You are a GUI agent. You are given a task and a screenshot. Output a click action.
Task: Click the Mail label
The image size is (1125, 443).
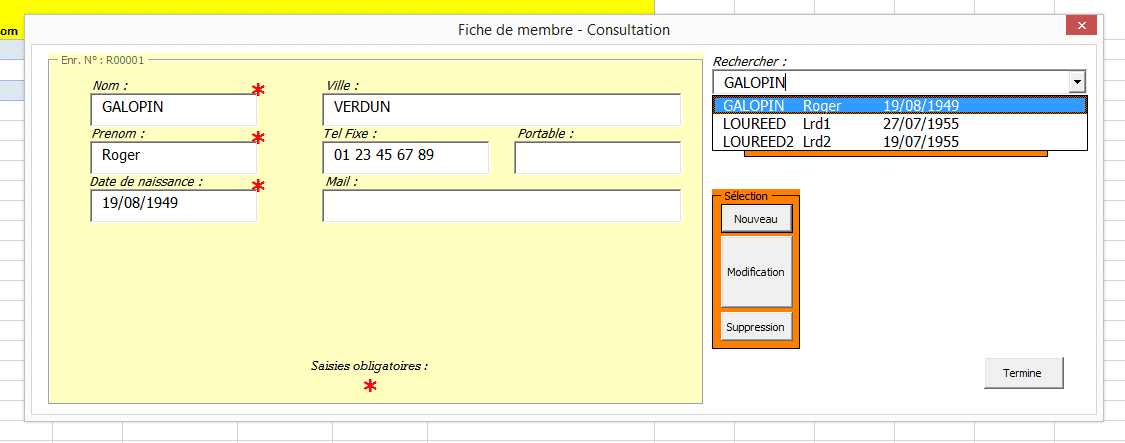click(342, 182)
